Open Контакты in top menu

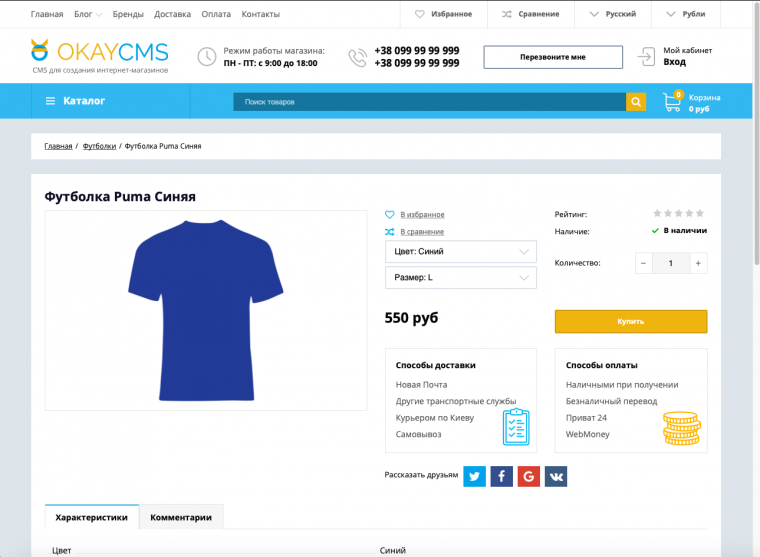(261, 14)
